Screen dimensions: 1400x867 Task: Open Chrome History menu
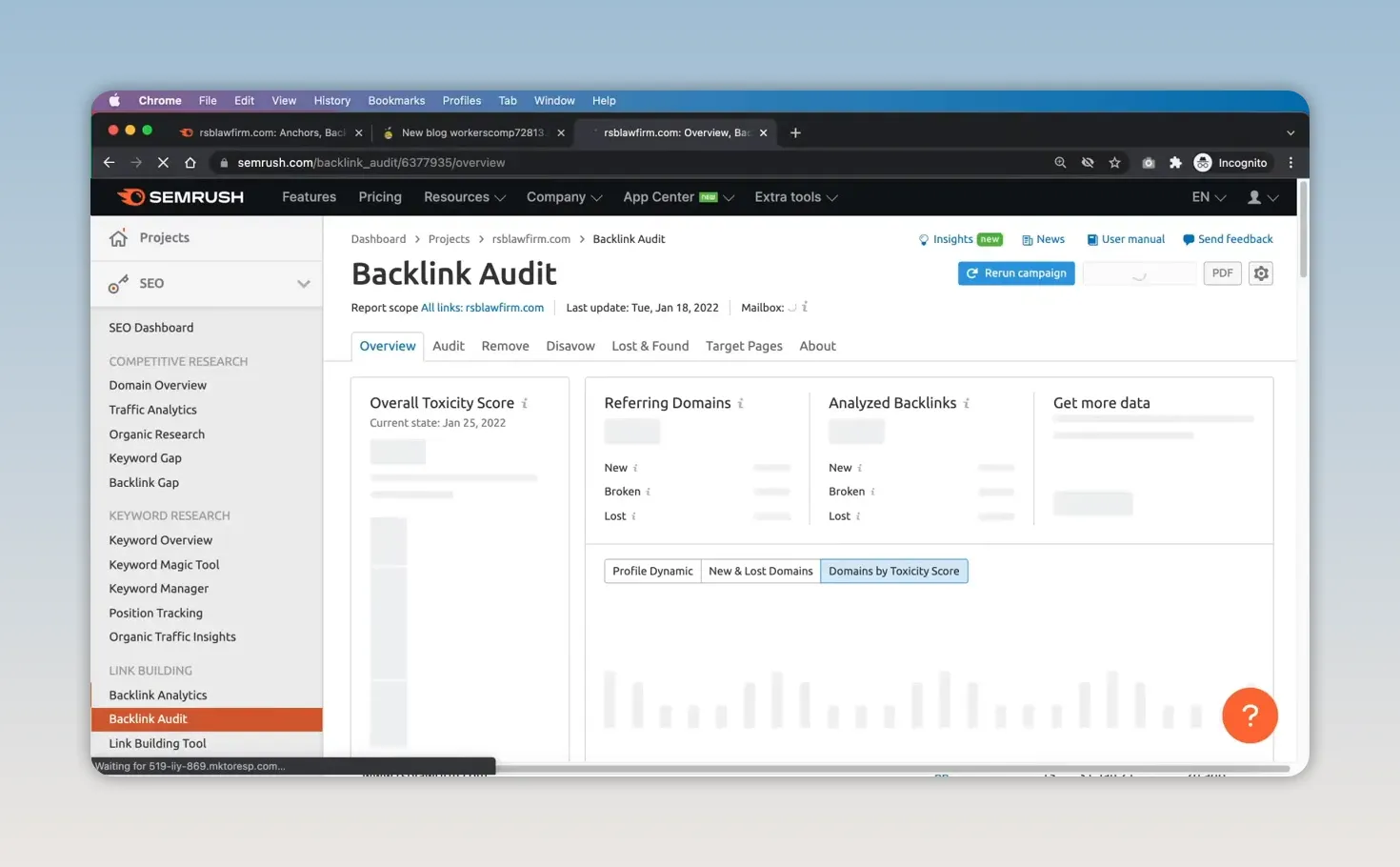click(x=331, y=100)
